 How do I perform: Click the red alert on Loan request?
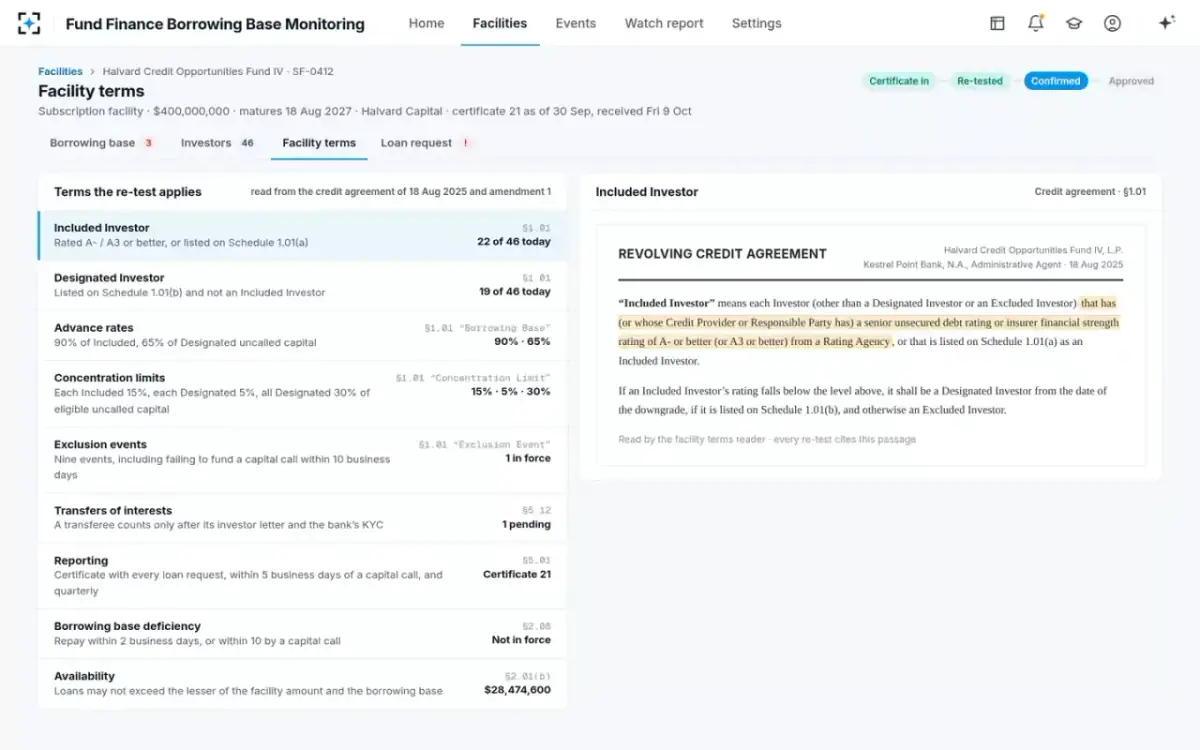pos(465,143)
